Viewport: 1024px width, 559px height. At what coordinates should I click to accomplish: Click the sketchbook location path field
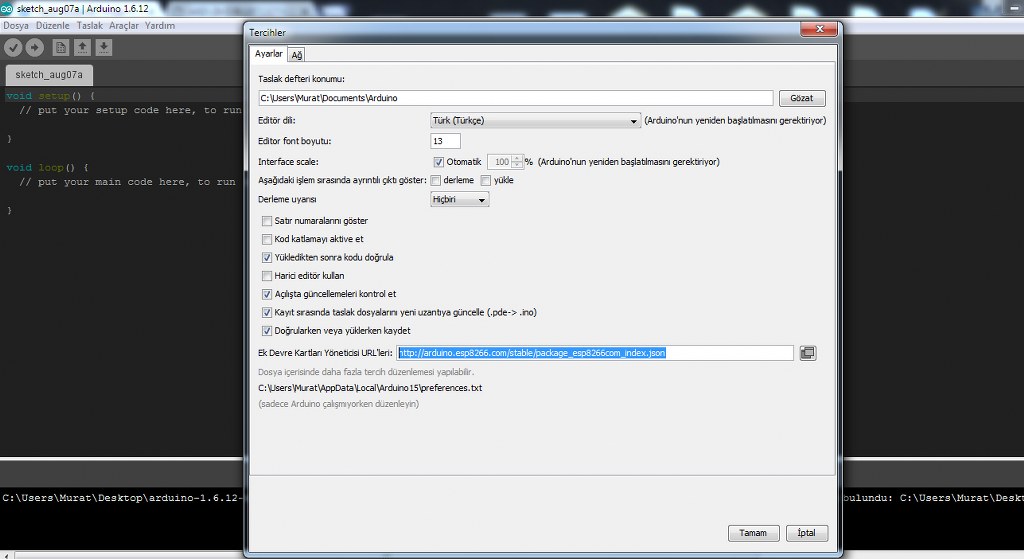(516, 98)
